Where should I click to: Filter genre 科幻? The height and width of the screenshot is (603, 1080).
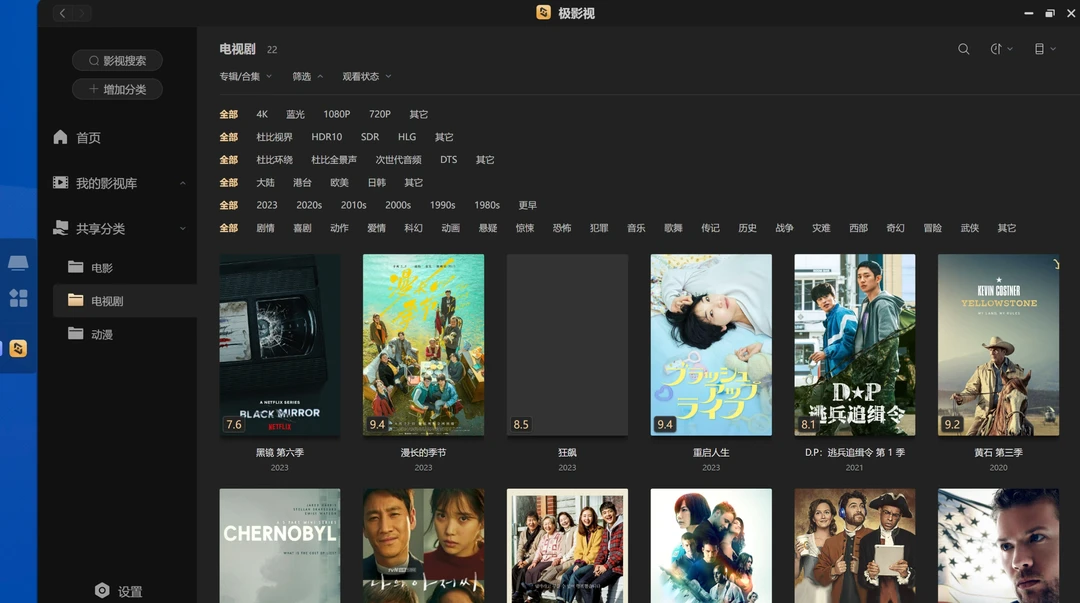click(413, 228)
